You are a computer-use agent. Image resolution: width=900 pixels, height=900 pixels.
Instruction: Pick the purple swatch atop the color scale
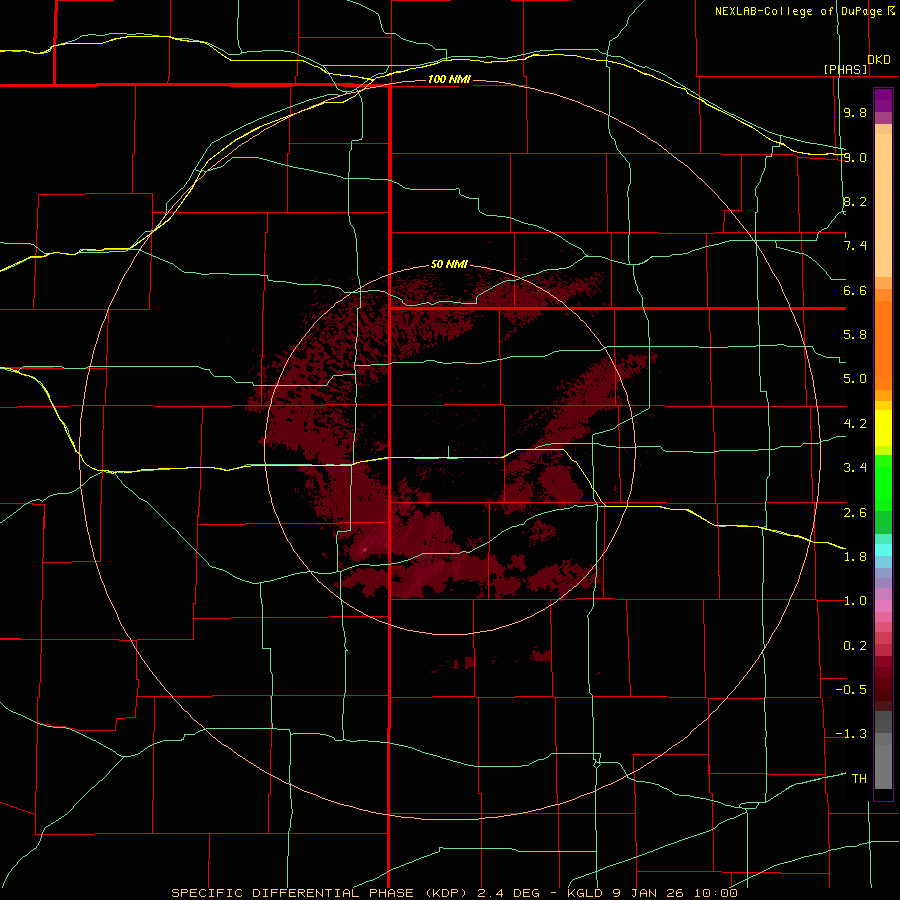pos(883,100)
